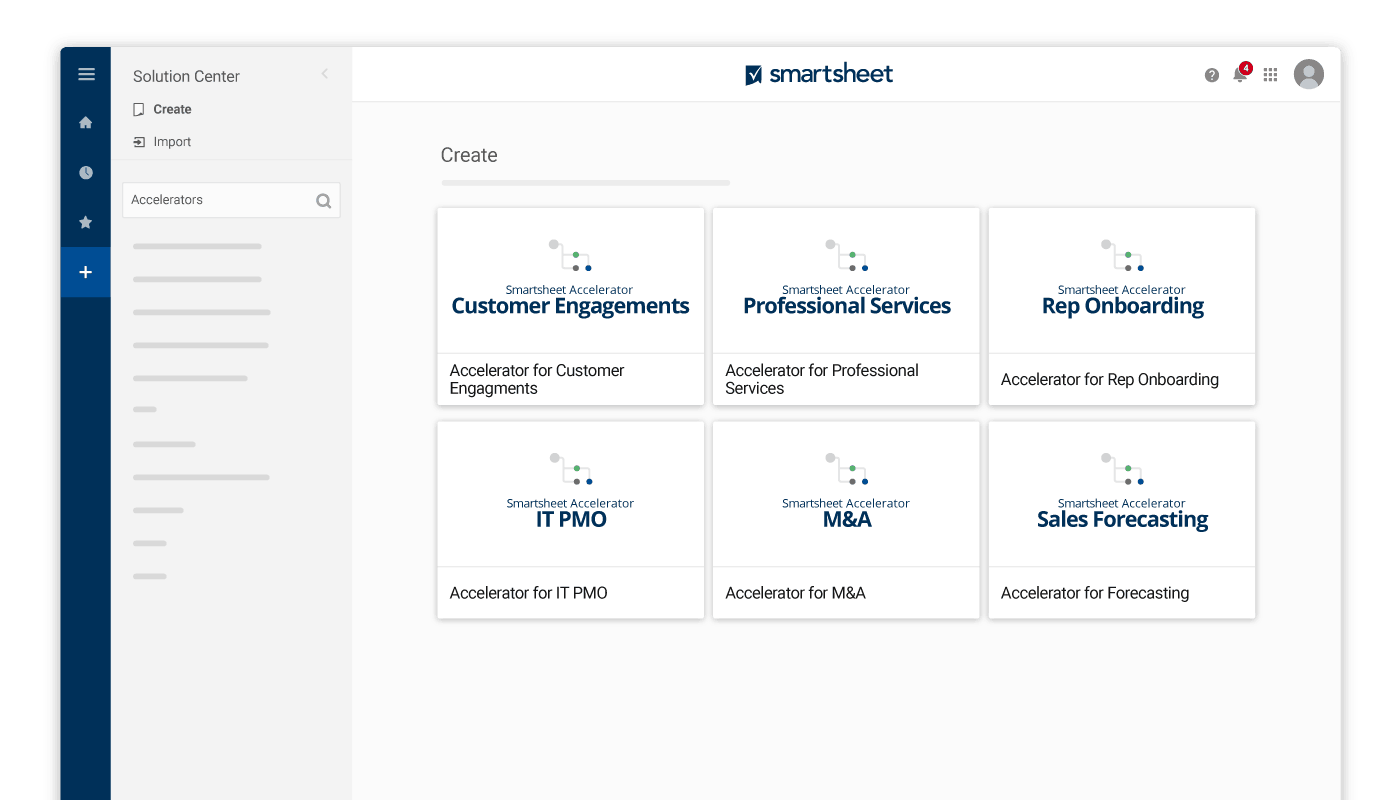
Task: Click the user profile avatar
Action: pos(1308,74)
